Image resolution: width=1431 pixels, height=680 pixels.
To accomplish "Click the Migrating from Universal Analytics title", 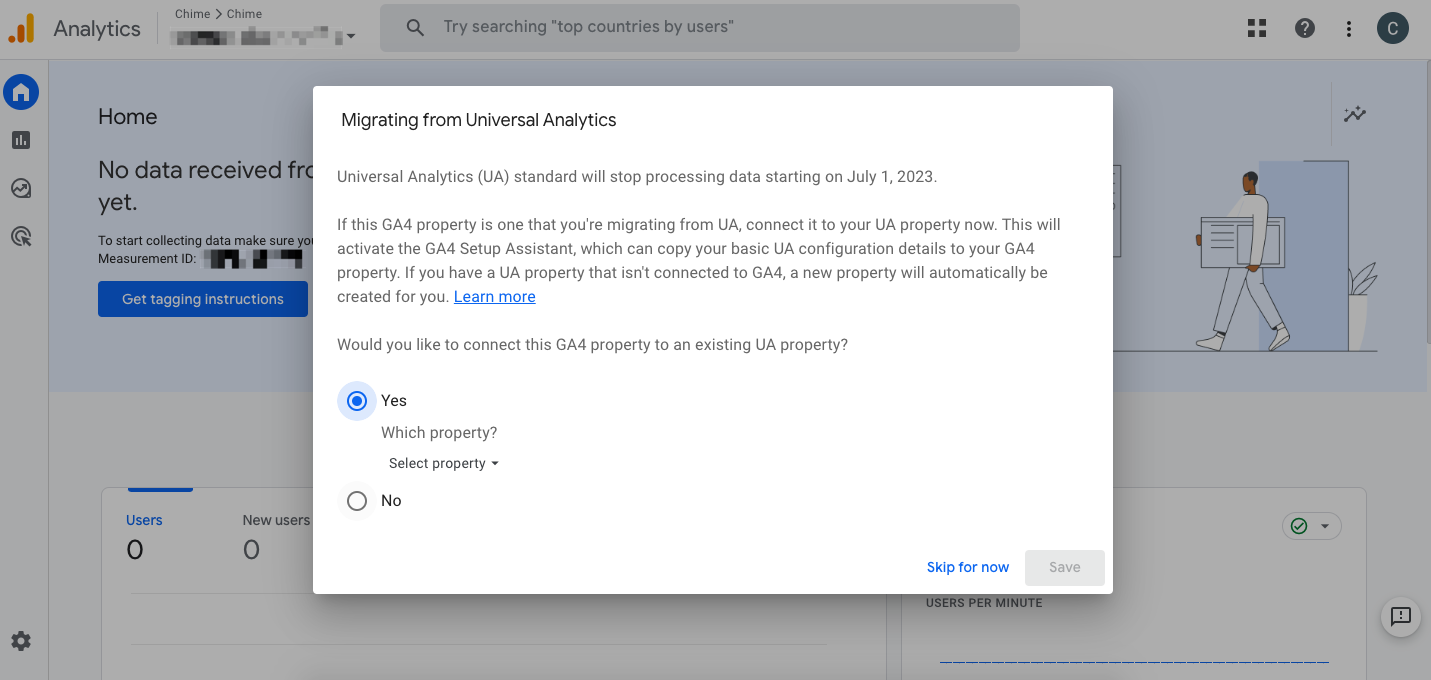I will click(479, 120).
